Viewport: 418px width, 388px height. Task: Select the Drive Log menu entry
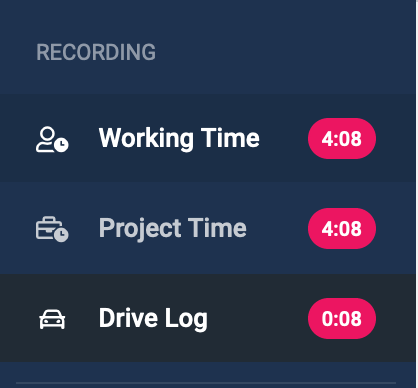coord(208,318)
